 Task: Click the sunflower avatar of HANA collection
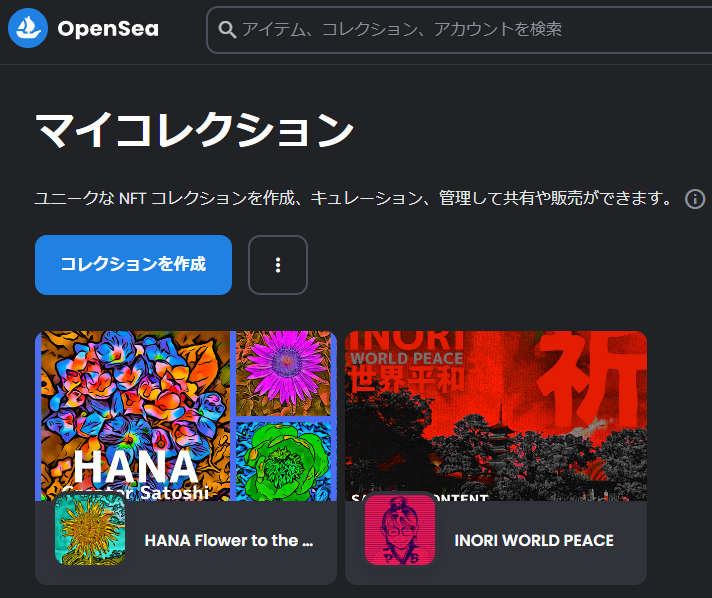[x=90, y=529]
